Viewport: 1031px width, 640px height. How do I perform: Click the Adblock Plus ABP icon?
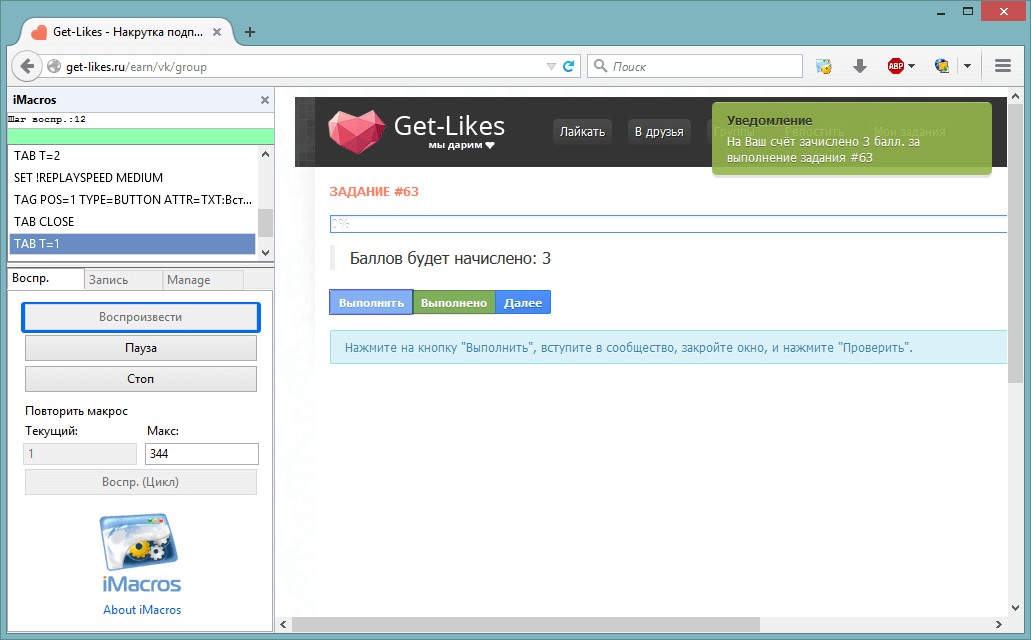click(x=896, y=66)
